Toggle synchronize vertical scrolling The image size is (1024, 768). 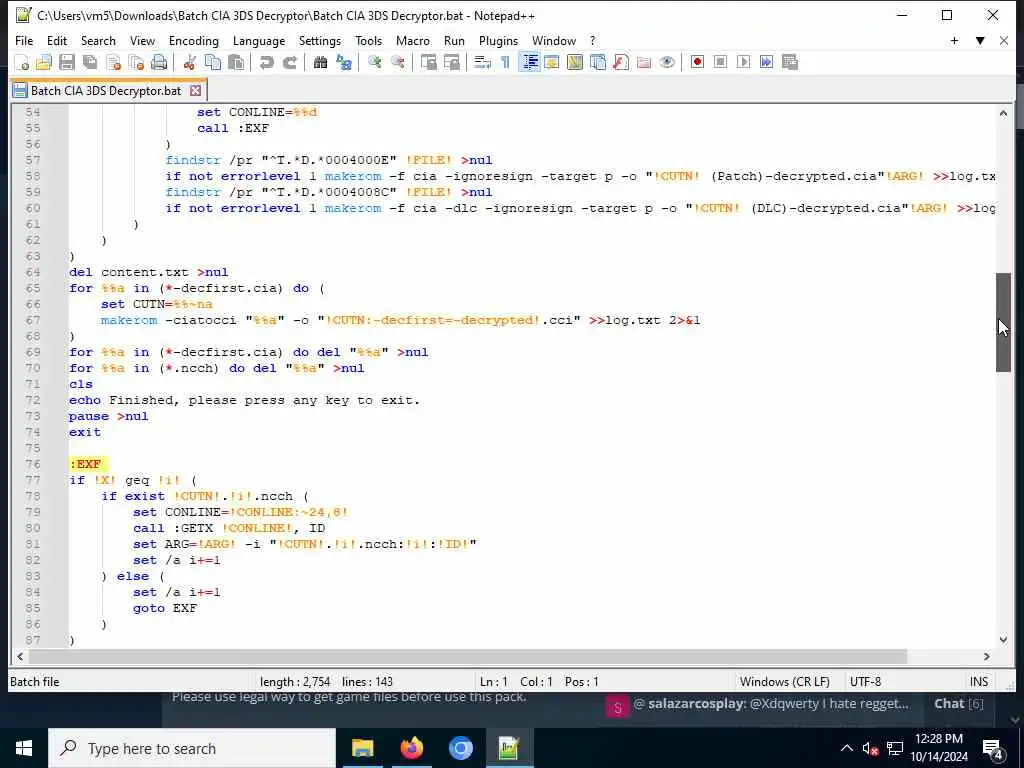428,62
